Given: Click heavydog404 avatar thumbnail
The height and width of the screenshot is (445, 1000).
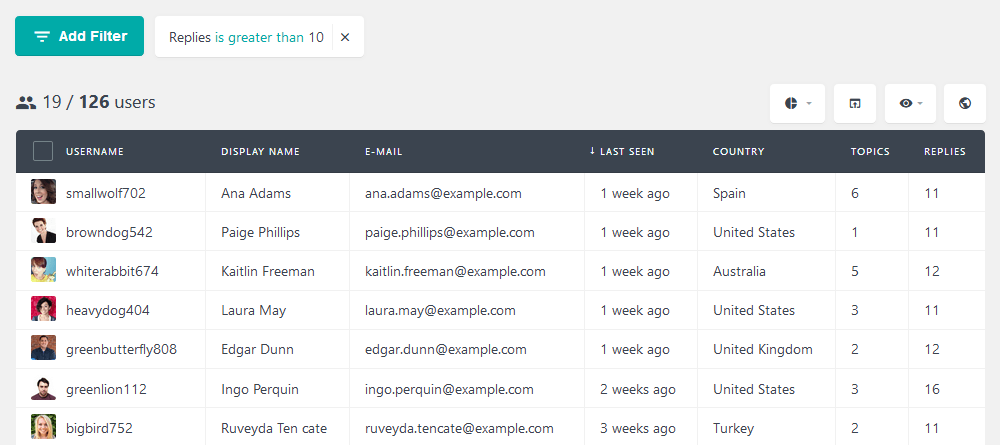Looking at the screenshot, I should pos(43,309).
